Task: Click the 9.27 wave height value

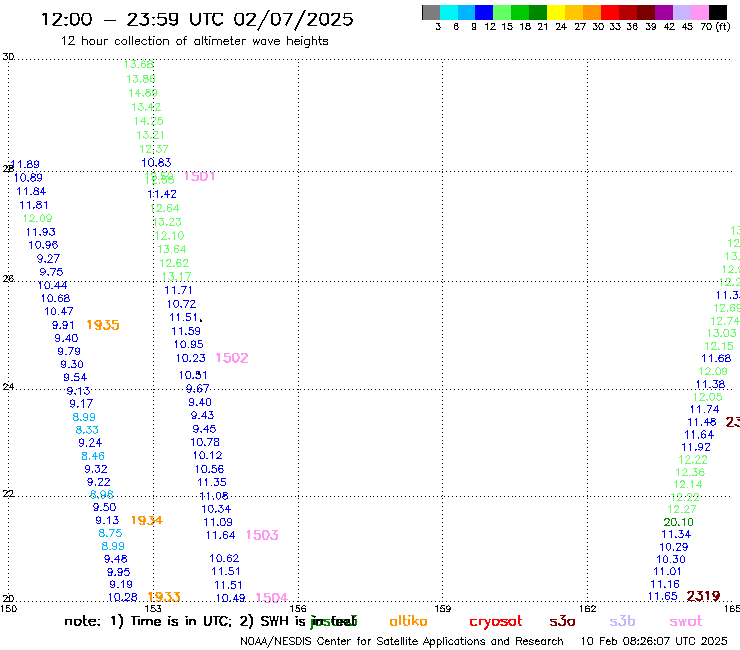Action: pyautogui.click(x=49, y=259)
